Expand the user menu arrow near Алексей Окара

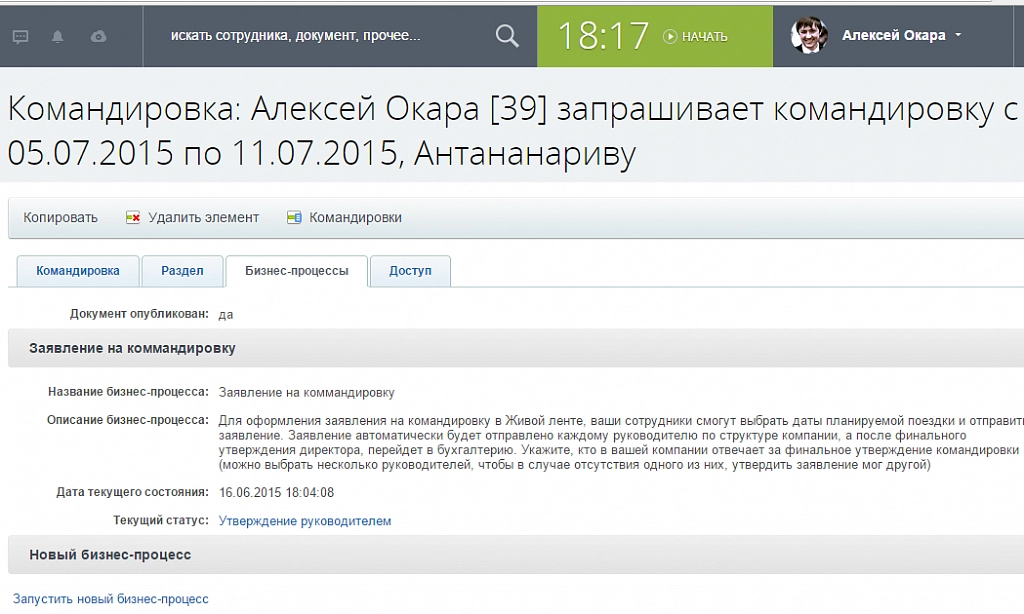coord(960,36)
